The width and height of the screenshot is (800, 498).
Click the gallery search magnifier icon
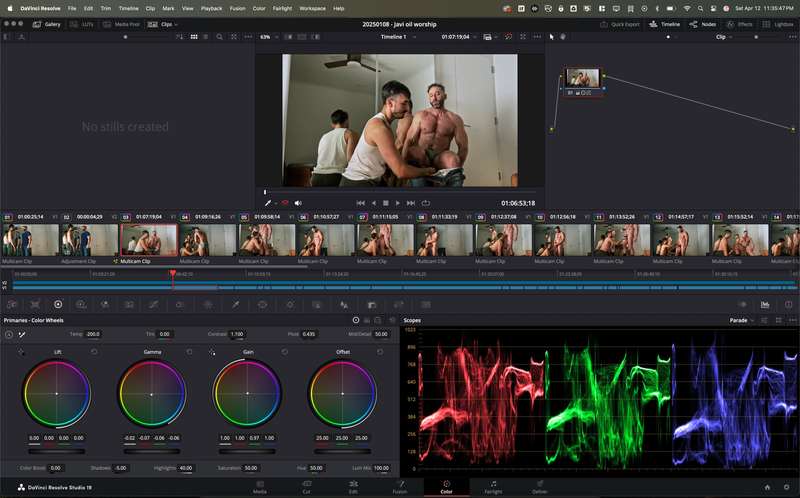click(x=219, y=37)
